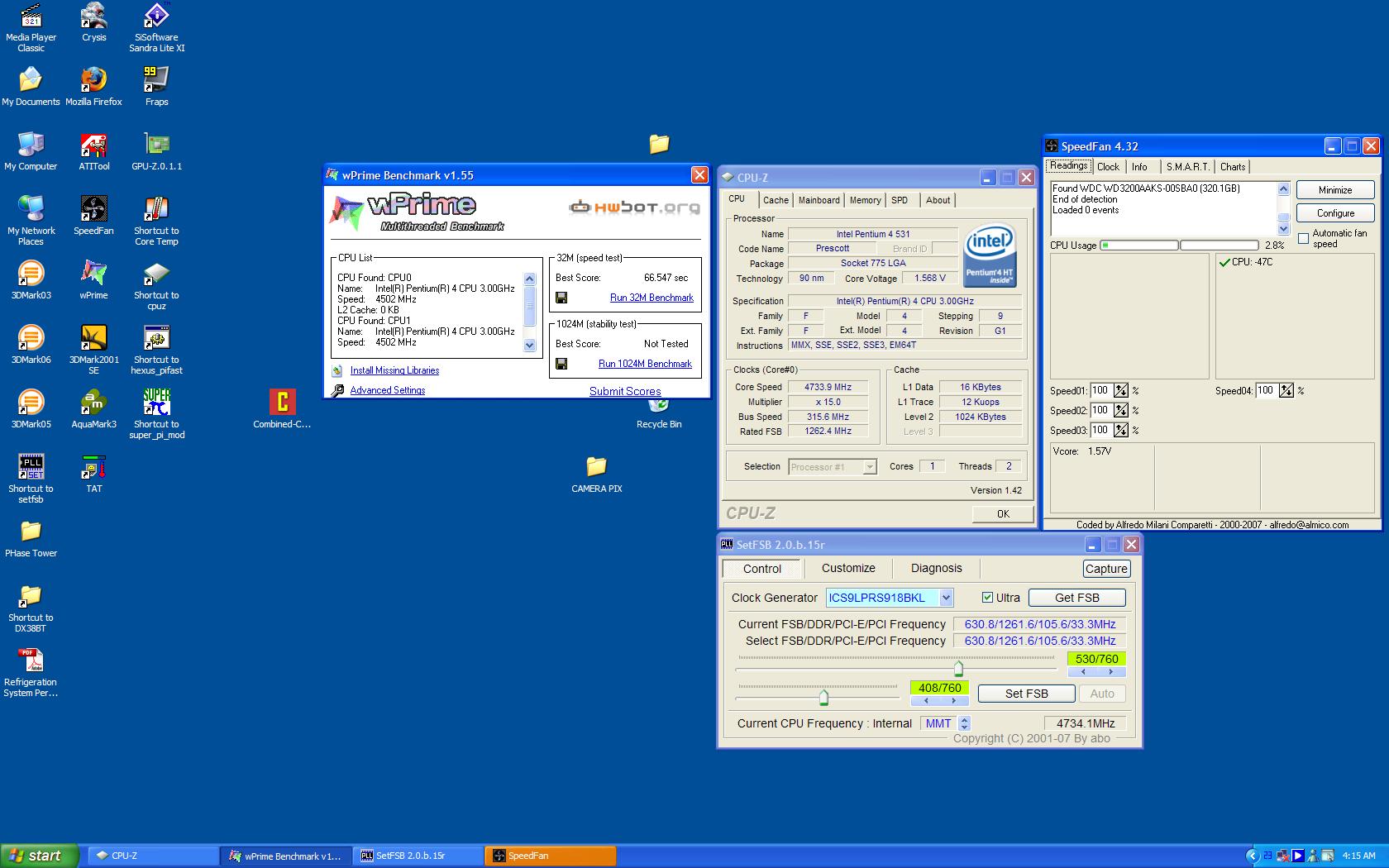Click Install Missing Libraries link

(x=394, y=370)
